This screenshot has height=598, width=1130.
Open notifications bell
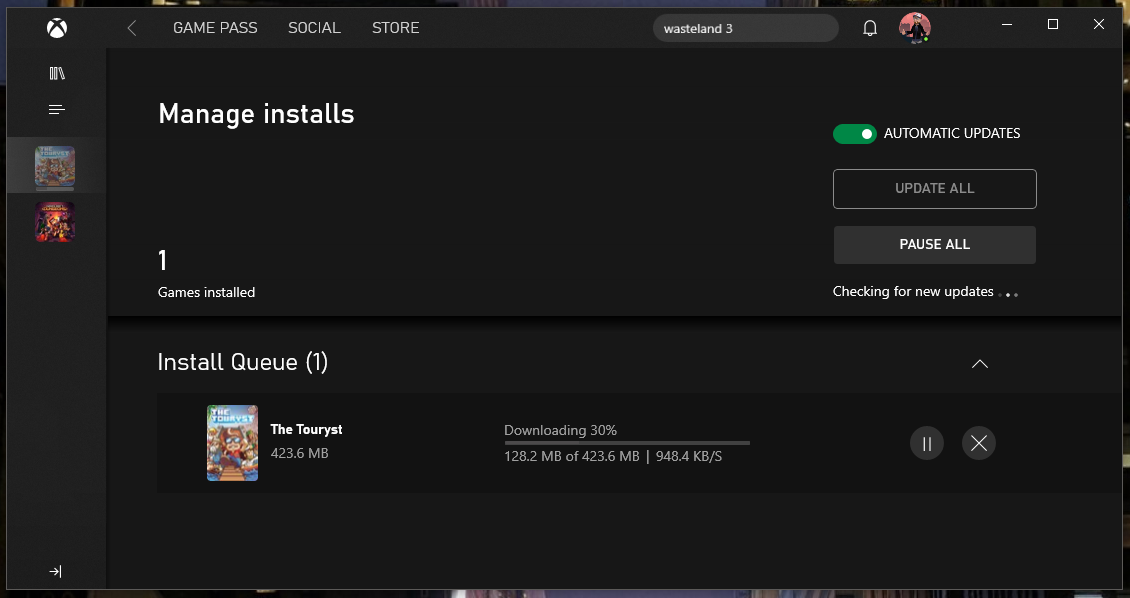tap(870, 28)
